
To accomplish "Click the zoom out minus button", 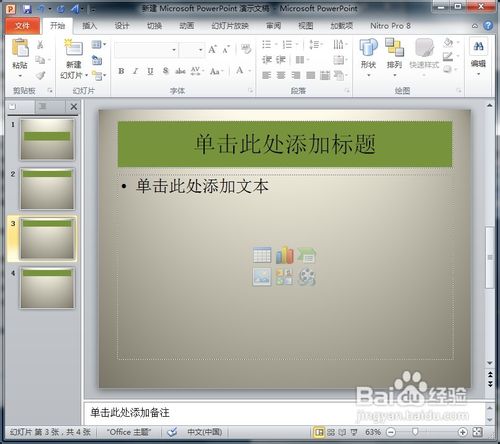I will pos(391,432).
